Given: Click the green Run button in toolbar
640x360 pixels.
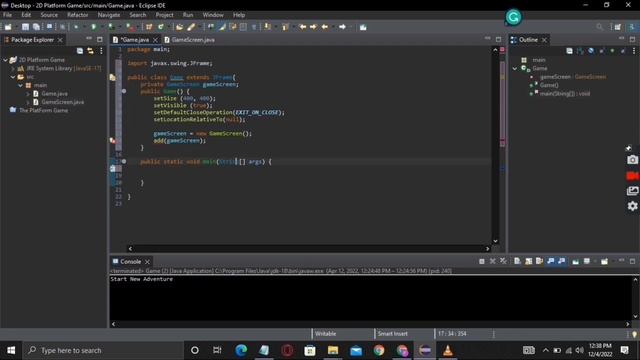Looking at the screenshot, I should [x=94, y=27].
